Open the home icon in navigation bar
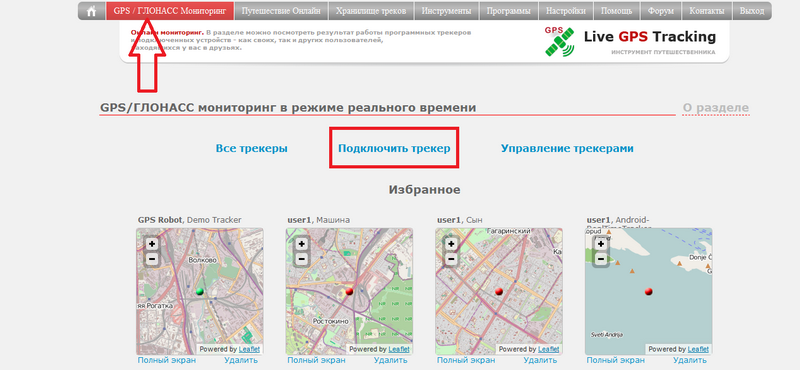This screenshot has height=370, width=800. coord(92,11)
